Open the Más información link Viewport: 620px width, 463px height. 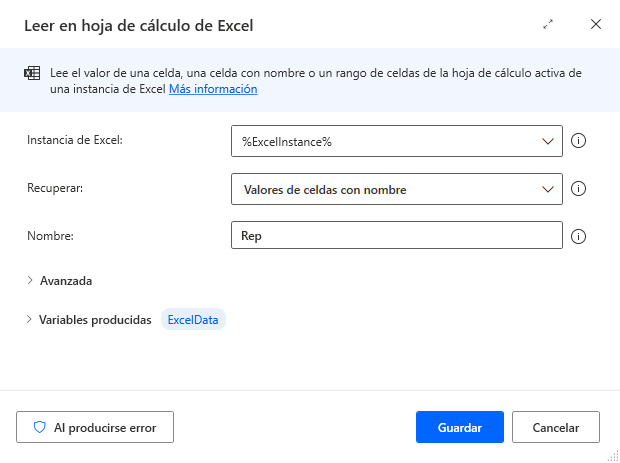tap(213, 89)
